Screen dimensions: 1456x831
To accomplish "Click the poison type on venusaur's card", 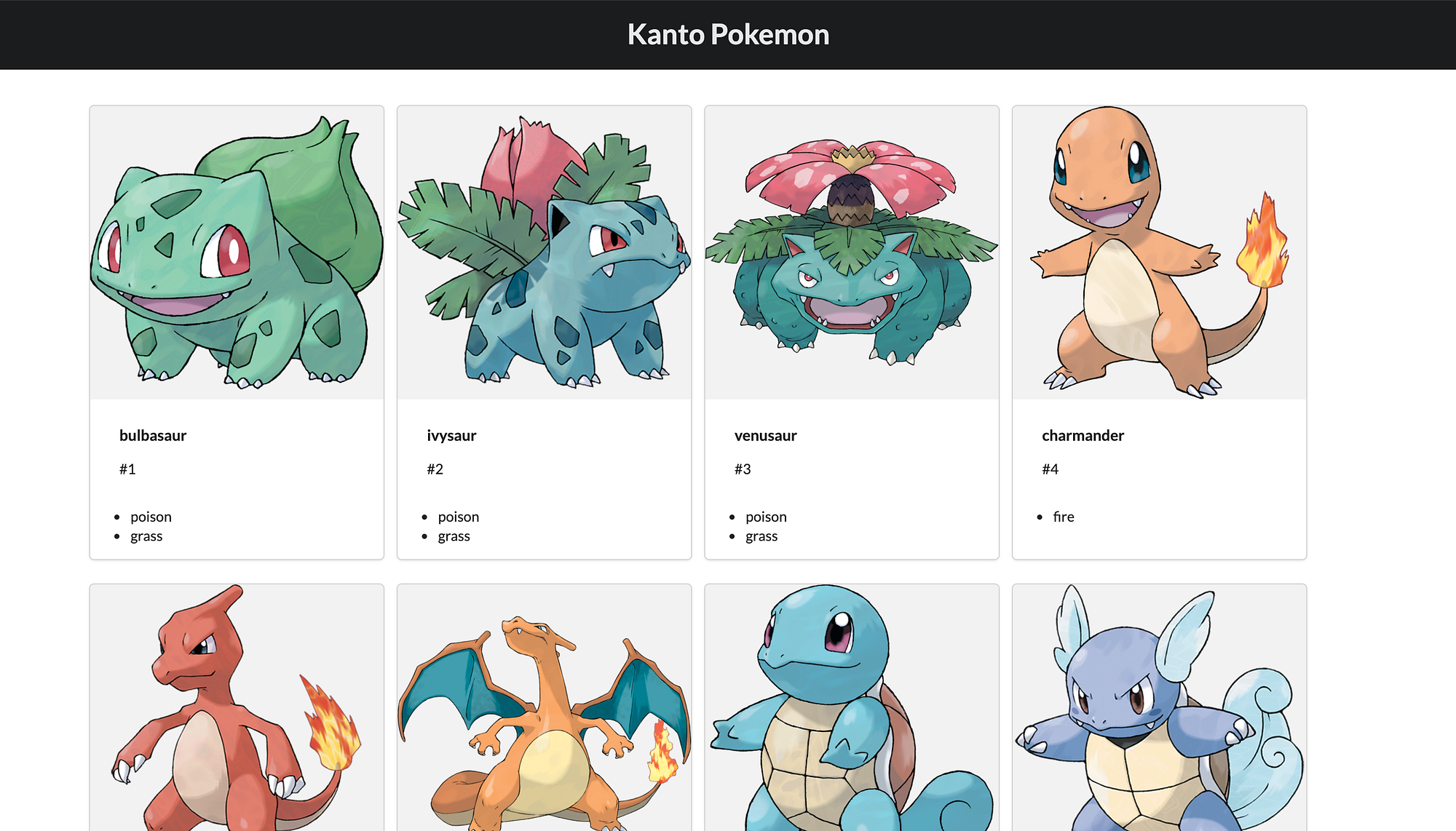I will [x=766, y=517].
